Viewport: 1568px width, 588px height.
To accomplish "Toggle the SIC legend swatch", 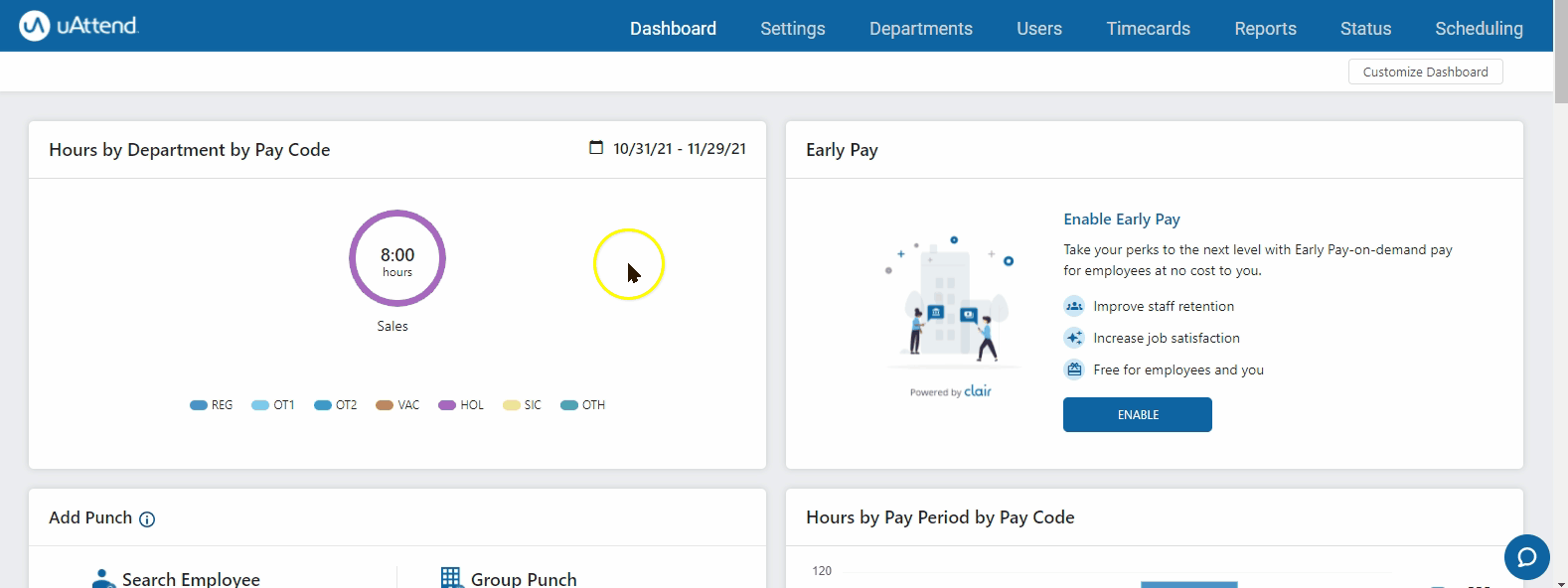I will (x=511, y=405).
